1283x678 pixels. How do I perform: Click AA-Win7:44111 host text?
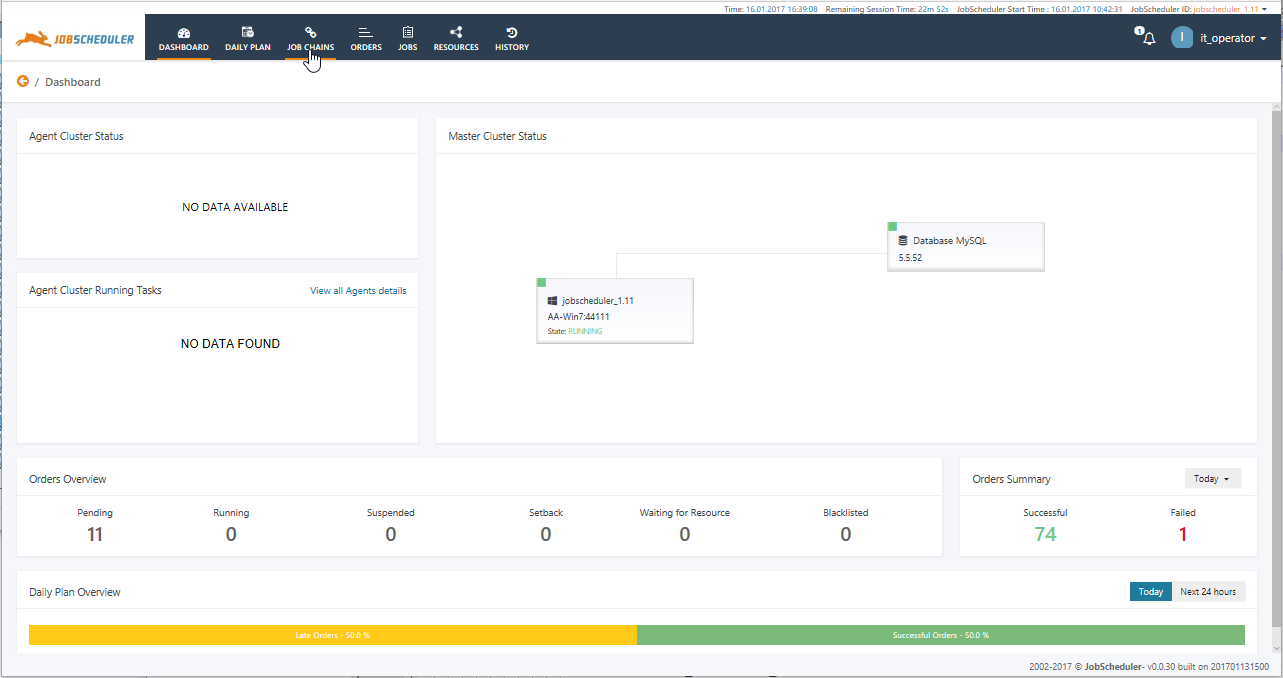coord(579,316)
